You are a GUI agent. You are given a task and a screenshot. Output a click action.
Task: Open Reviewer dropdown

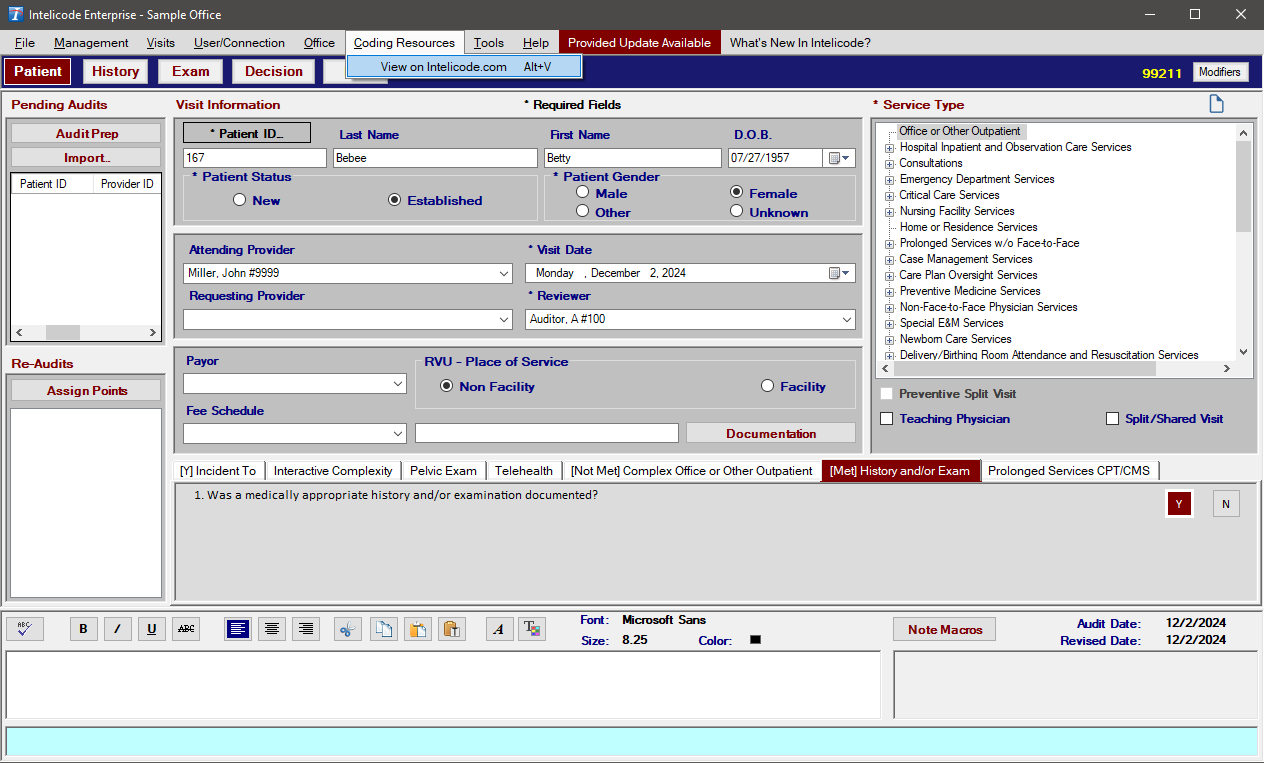click(x=847, y=320)
